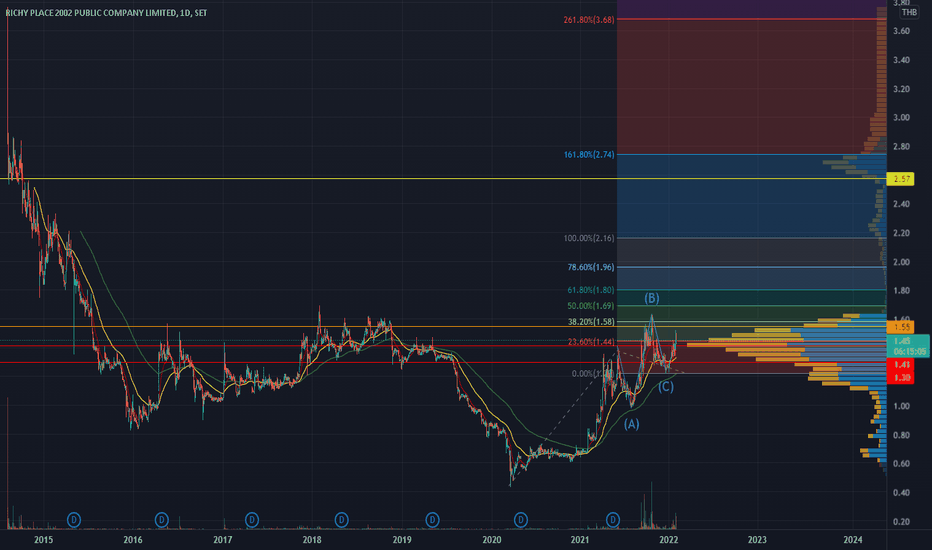932x550 pixels.
Task: Click the 0.80 price axis value
Action: [x=901, y=435]
